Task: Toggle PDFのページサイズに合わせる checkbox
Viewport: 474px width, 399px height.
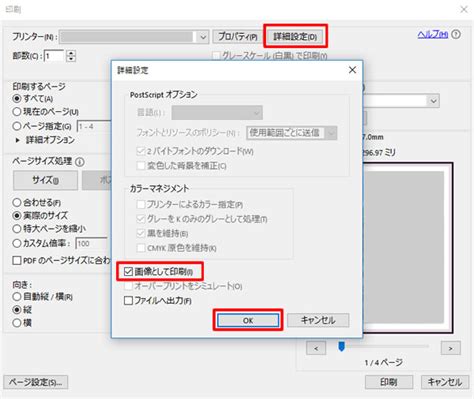Action: [x=17, y=260]
